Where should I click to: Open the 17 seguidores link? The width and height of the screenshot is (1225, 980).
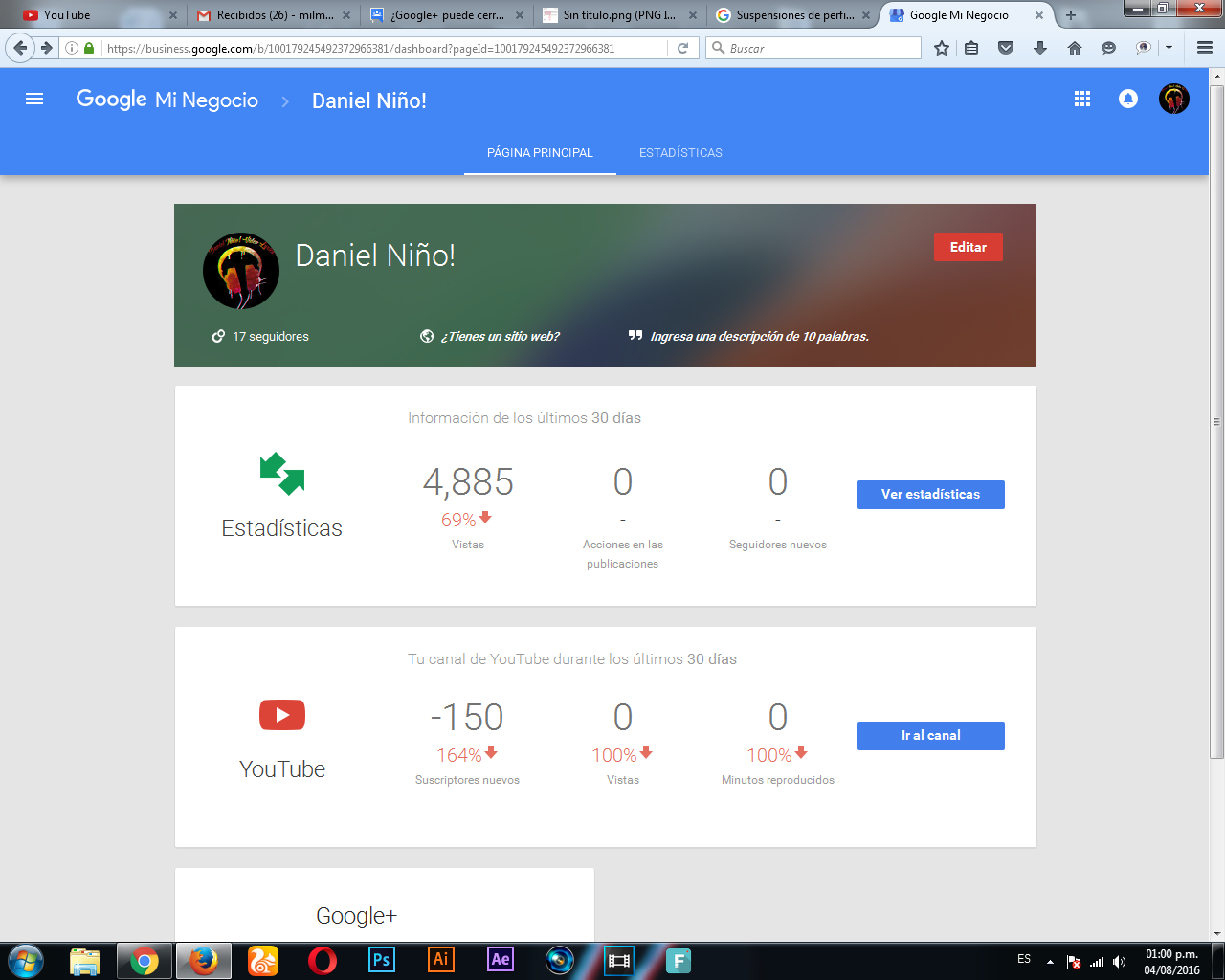click(271, 336)
